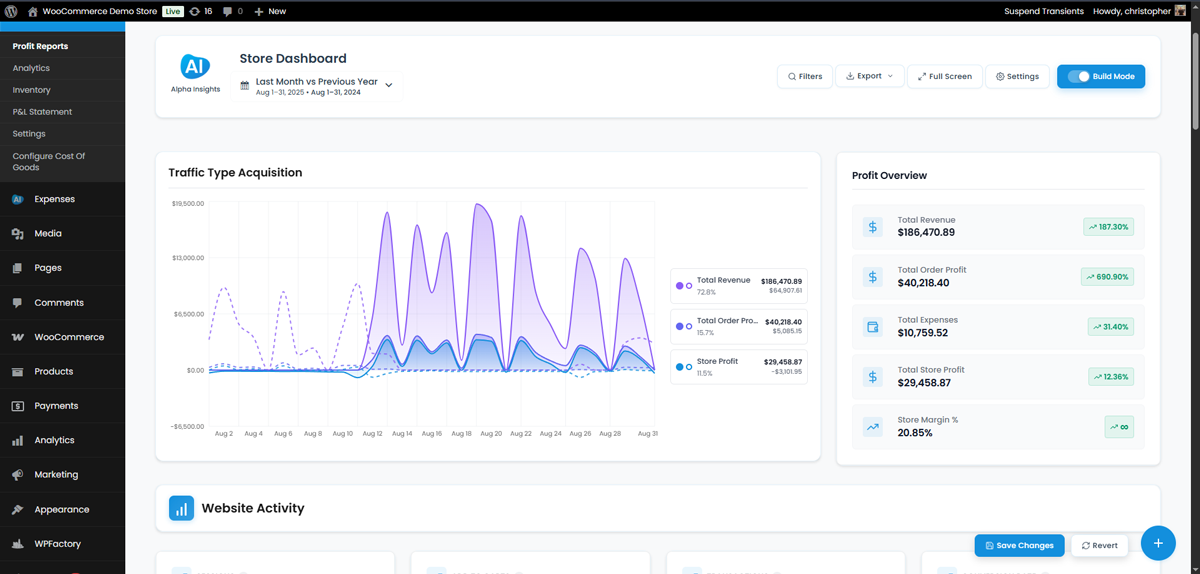Click the Total Order Profit legend color dot

[680, 326]
